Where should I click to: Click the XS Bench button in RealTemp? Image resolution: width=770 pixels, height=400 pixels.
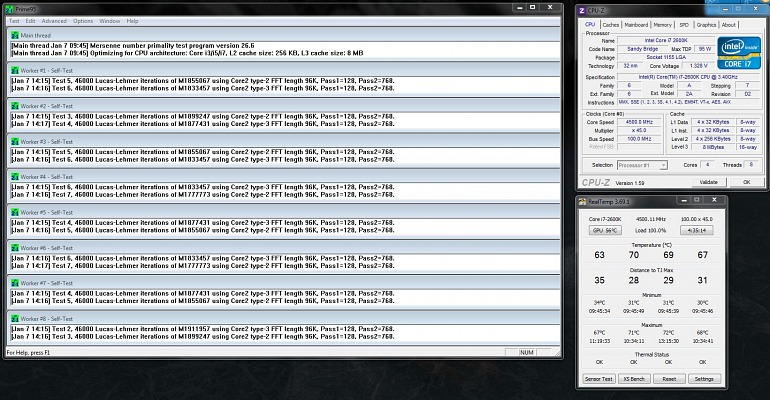tap(634, 379)
